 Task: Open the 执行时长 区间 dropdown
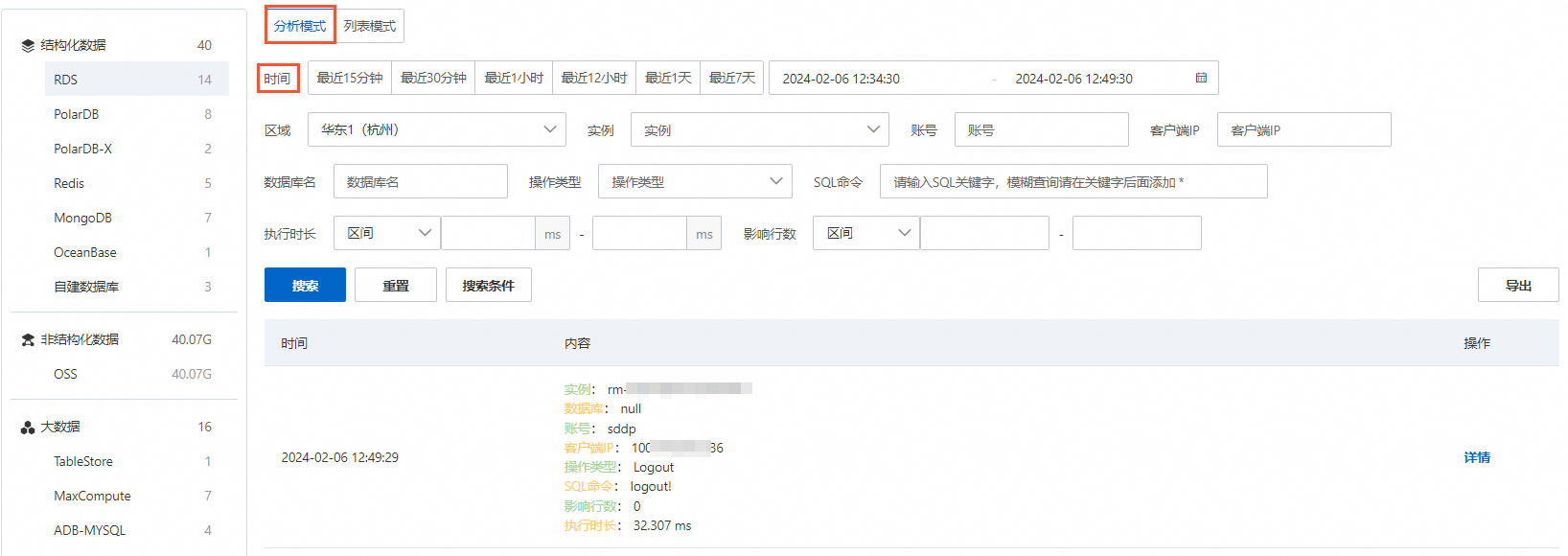(387, 233)
